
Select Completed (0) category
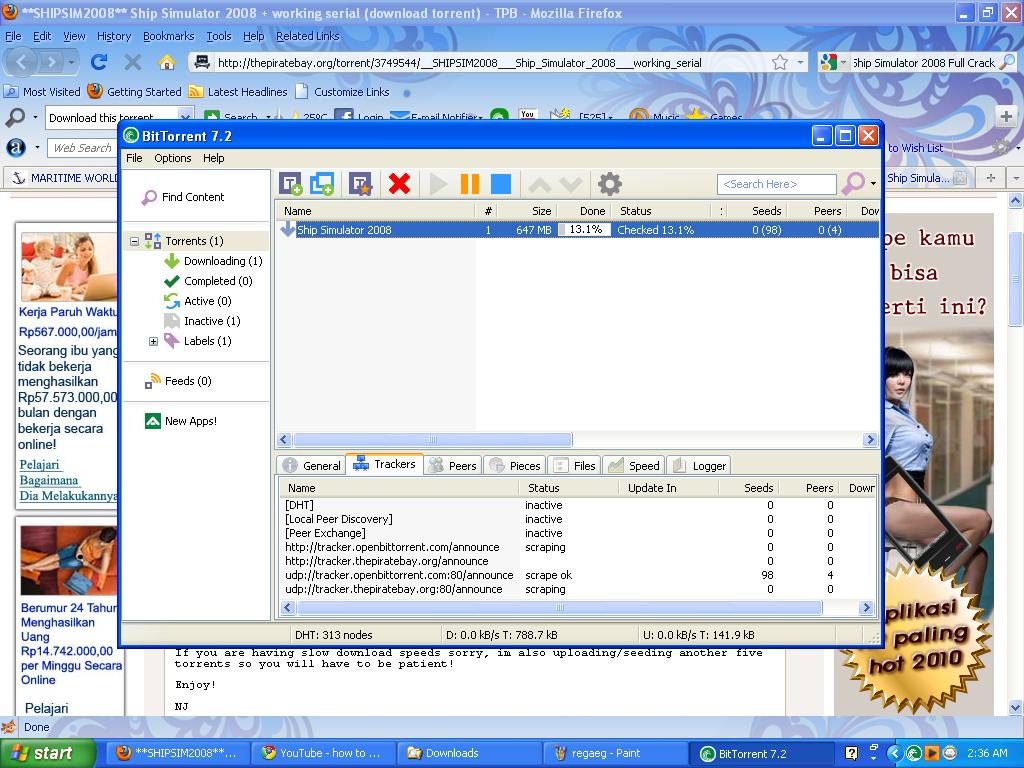[208, 281]
